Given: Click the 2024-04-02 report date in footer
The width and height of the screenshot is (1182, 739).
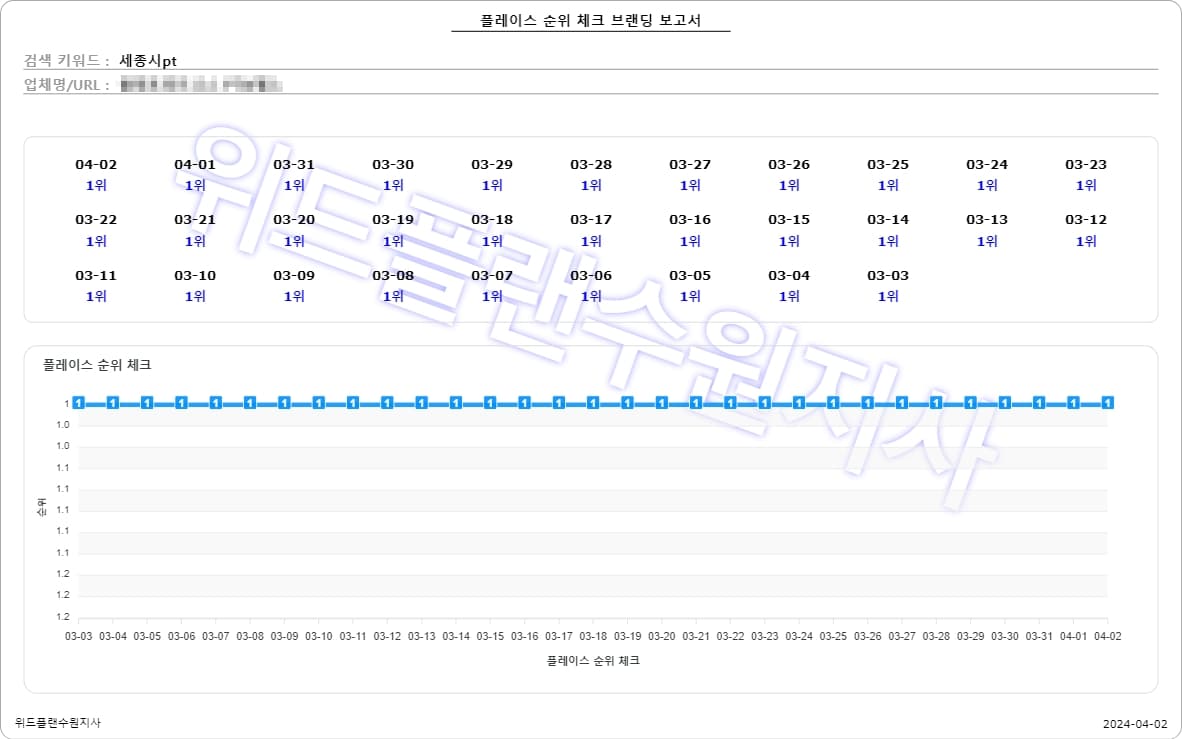Looking at the screenshot, I should coord(1135,724).
